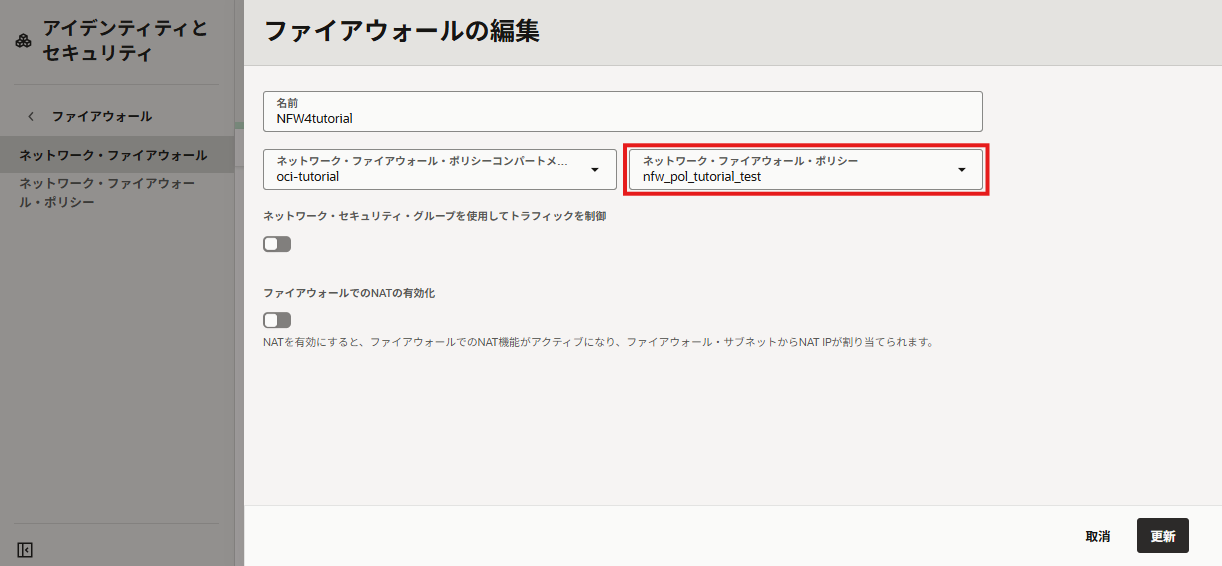
Task: Click the ファイアウォールでのNATの有効化 toggle label
Action: (x=349, y=293)
